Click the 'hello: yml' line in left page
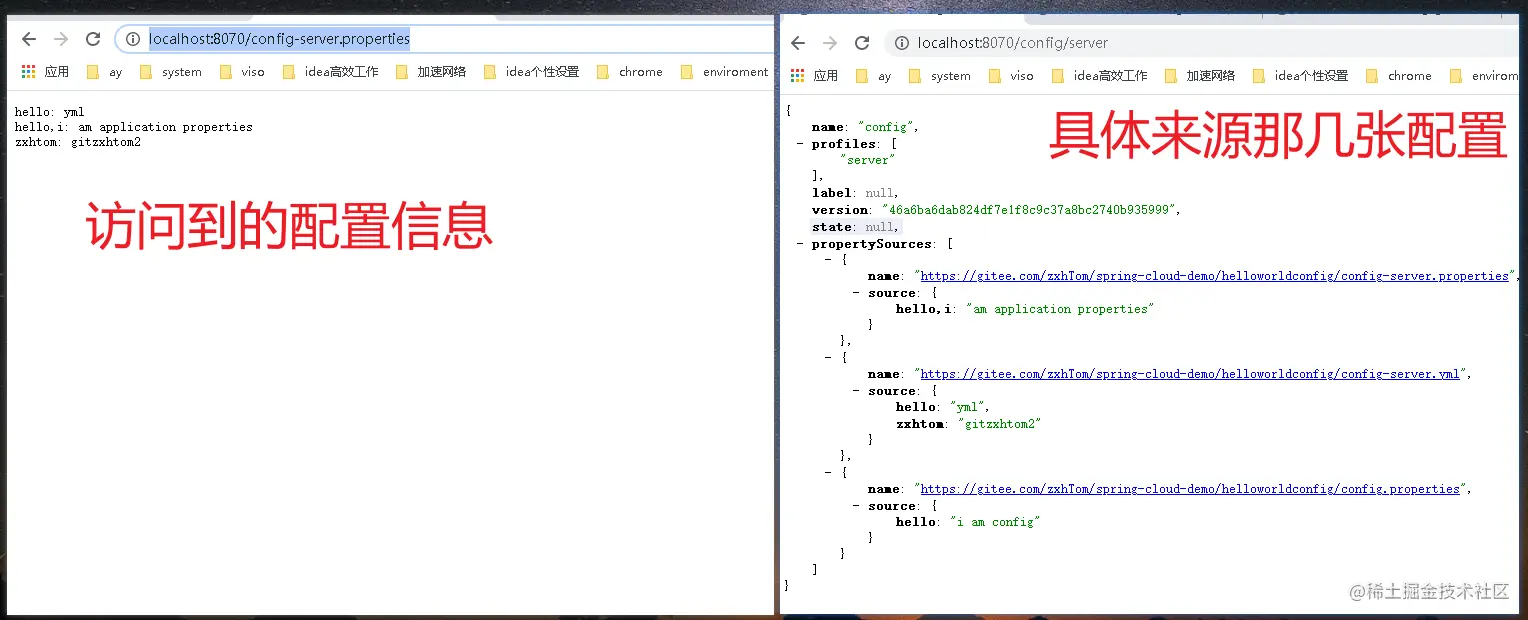This screenshot has height=620, width=1528. 50,112
